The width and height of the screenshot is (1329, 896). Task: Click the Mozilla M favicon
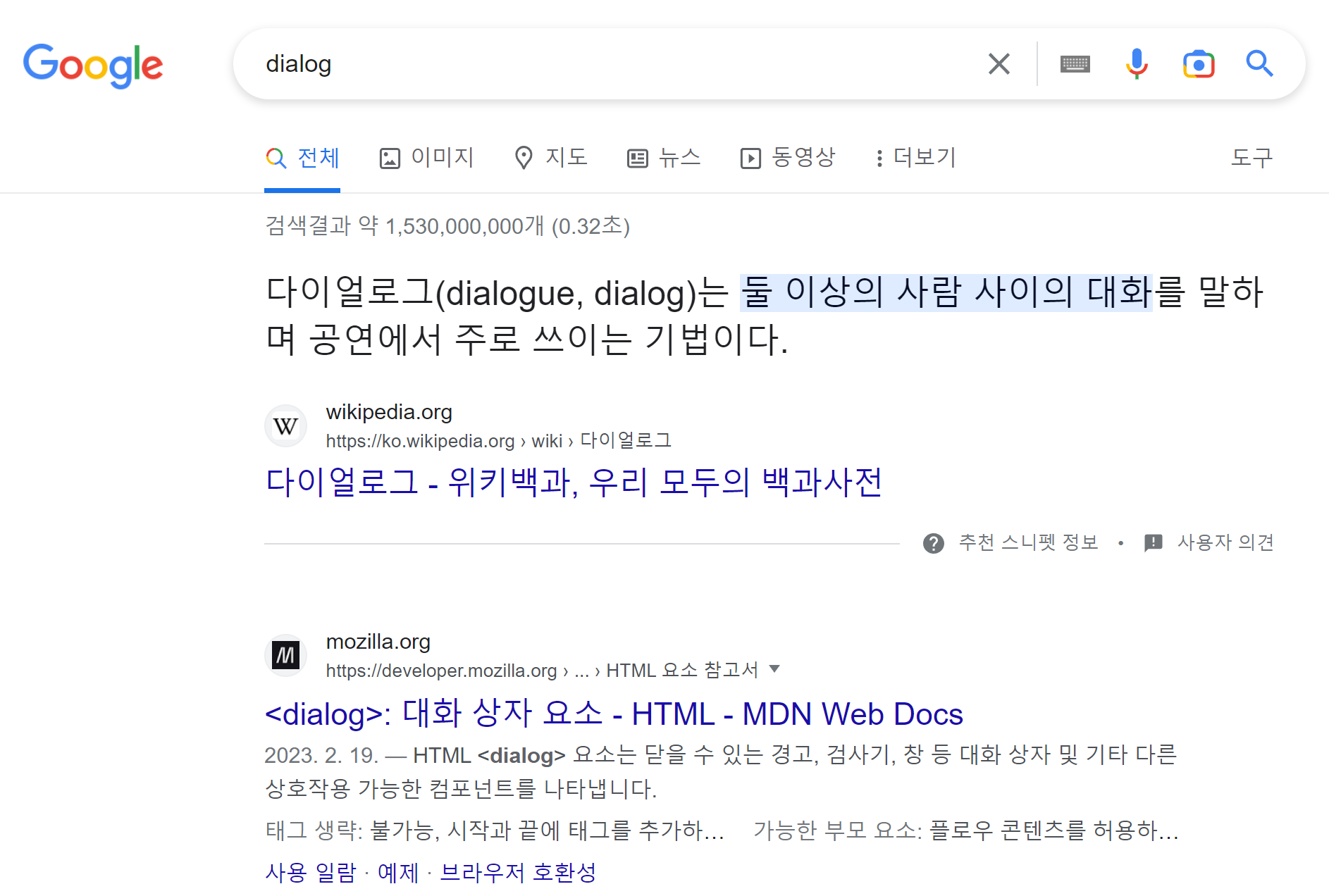(285, 656)
